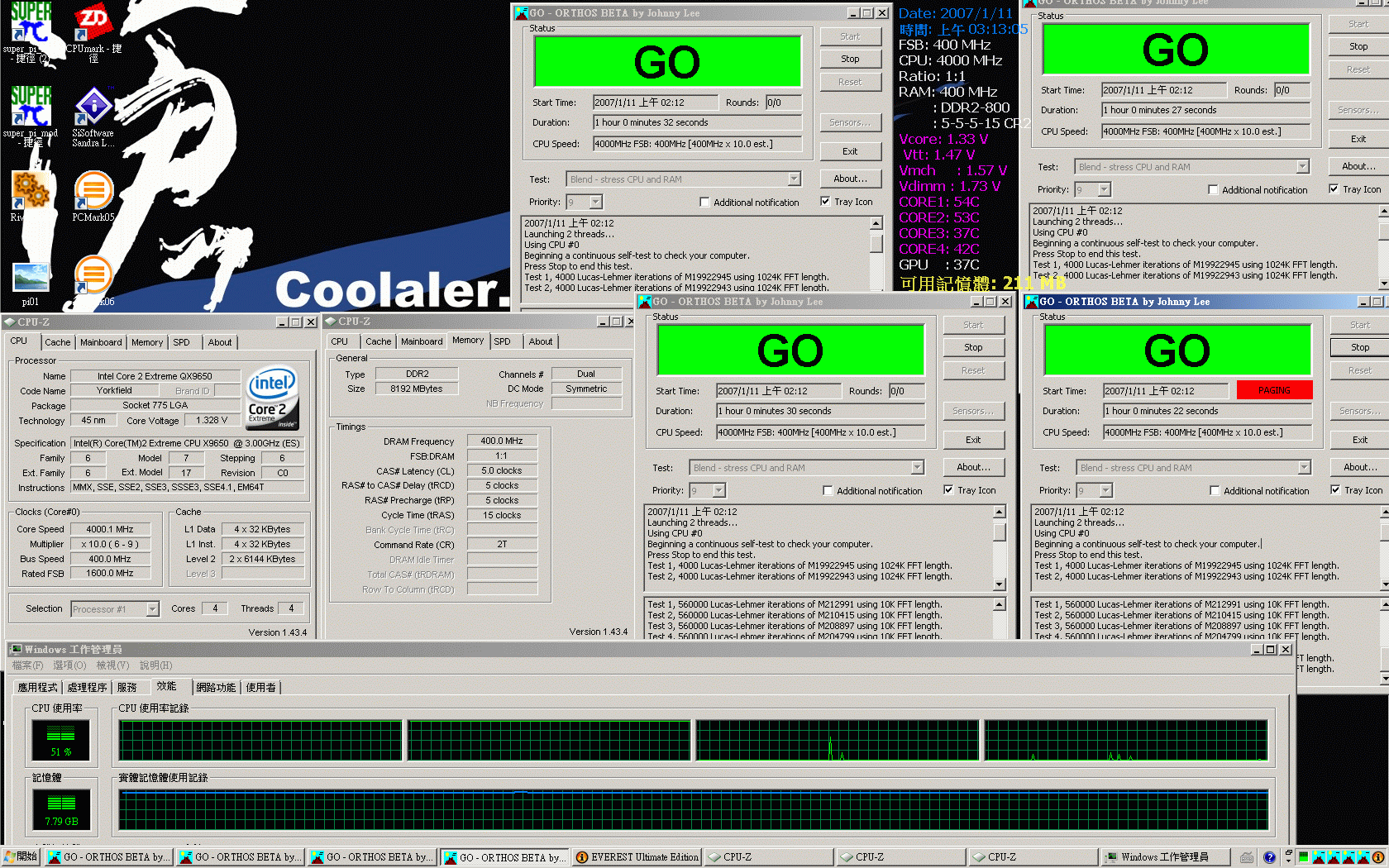Click About... in the 30-seconds ORTHOS window
This screenshot has width=1389, height=868.
click(973, 467)
